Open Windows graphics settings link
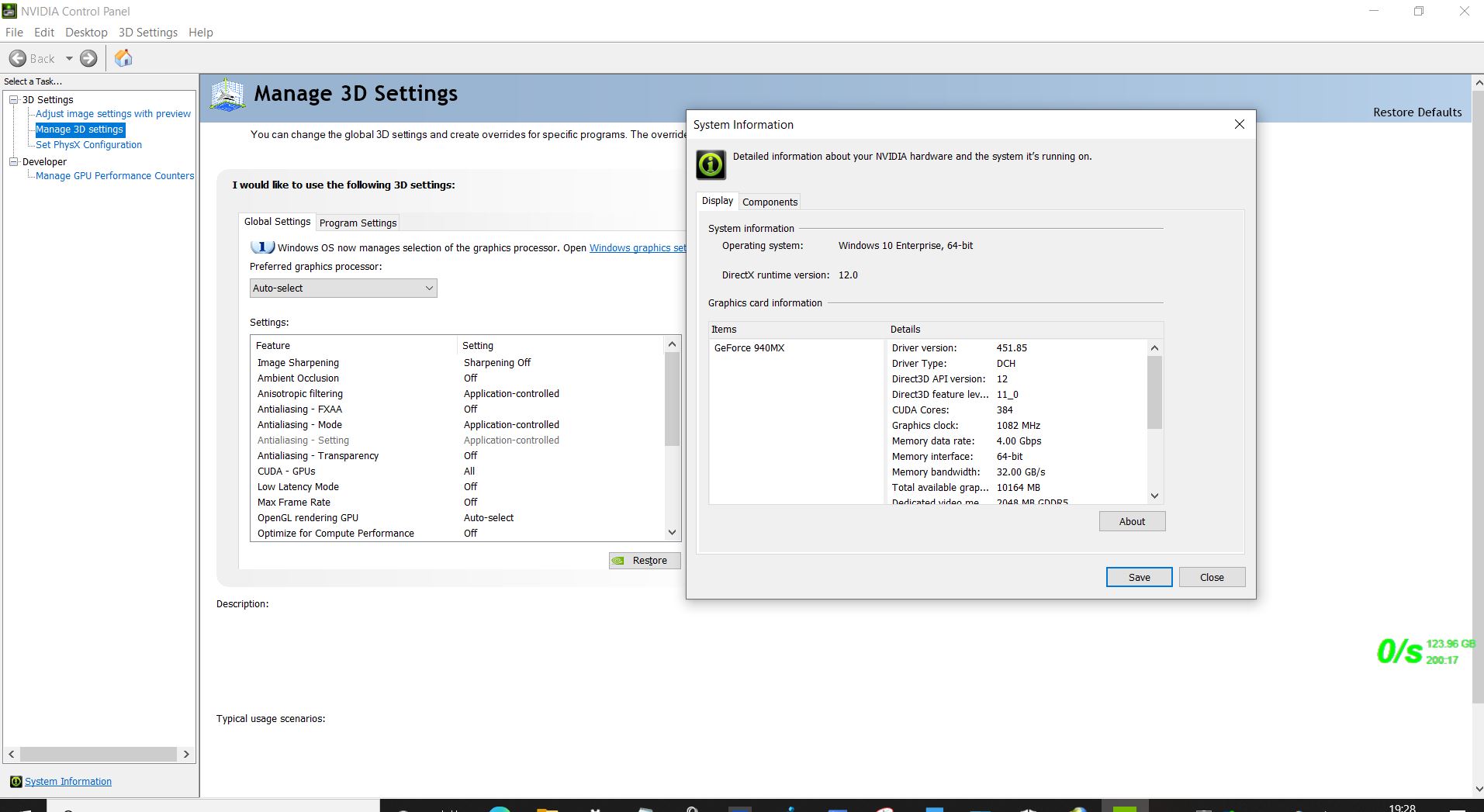The image size is (1484, 812). [x=638, y=248]
